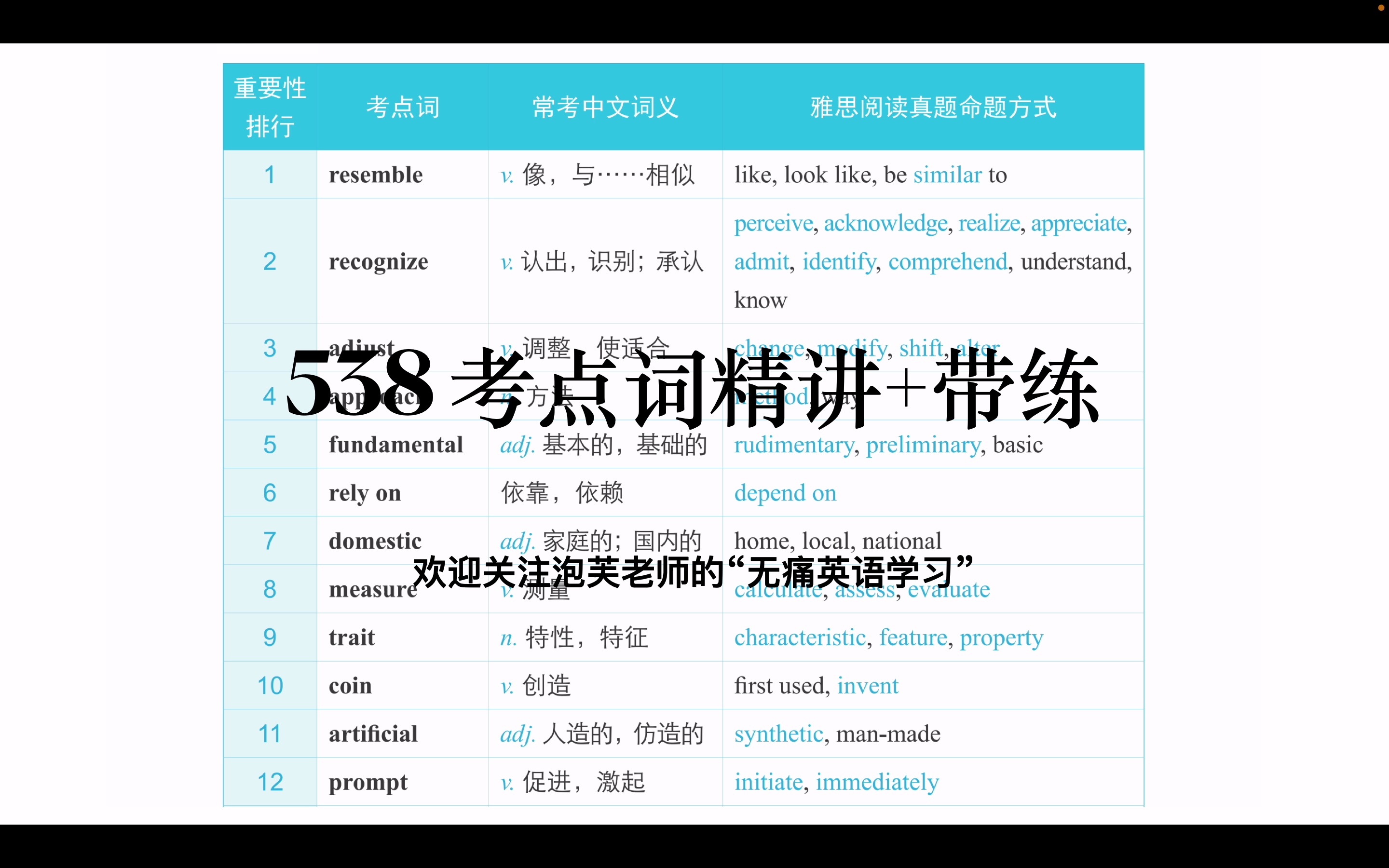
Task: Click the "雅思阅读真题命题方式" column header
Action: (933, 108)
